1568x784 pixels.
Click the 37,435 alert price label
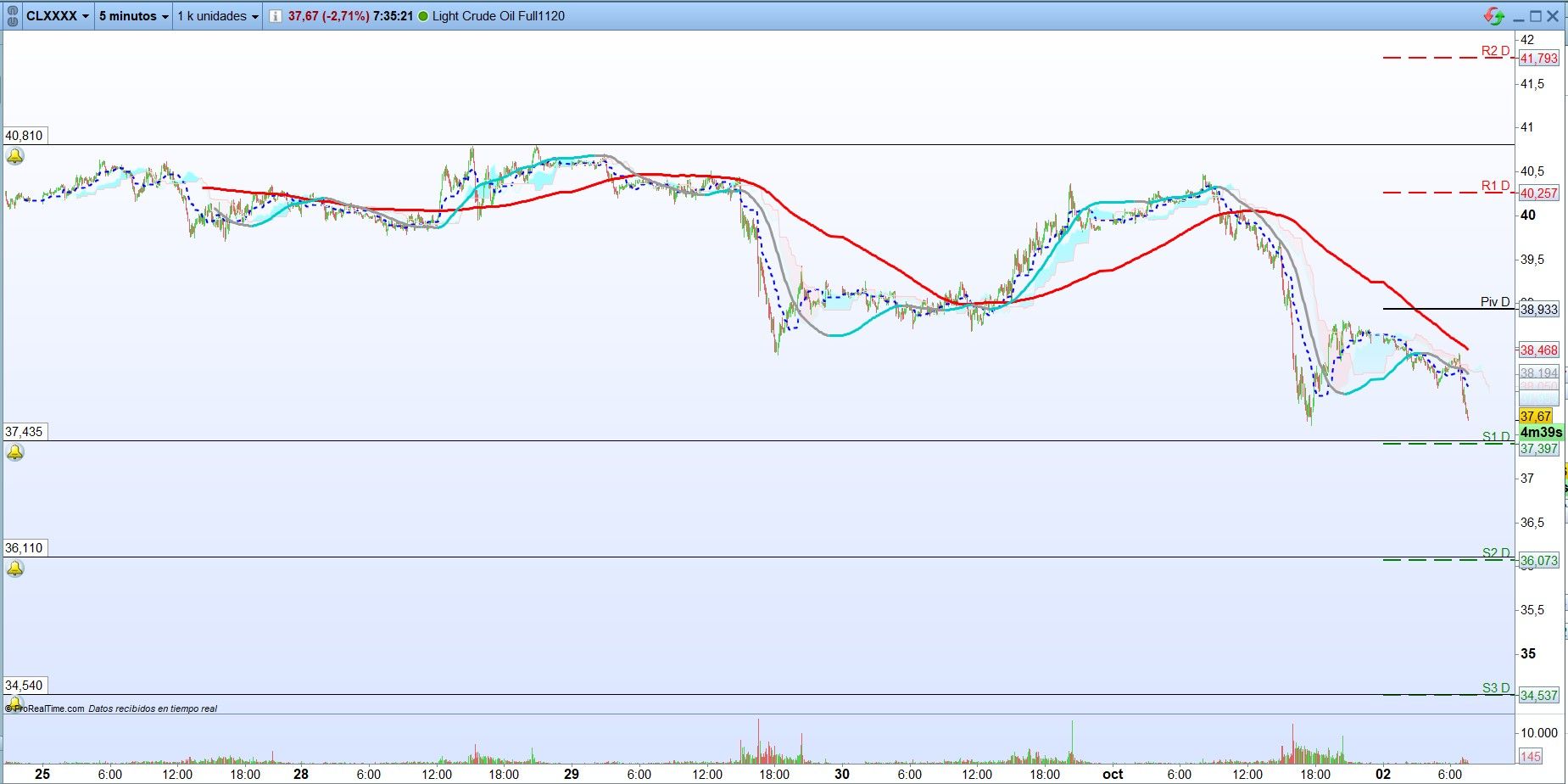24,432
